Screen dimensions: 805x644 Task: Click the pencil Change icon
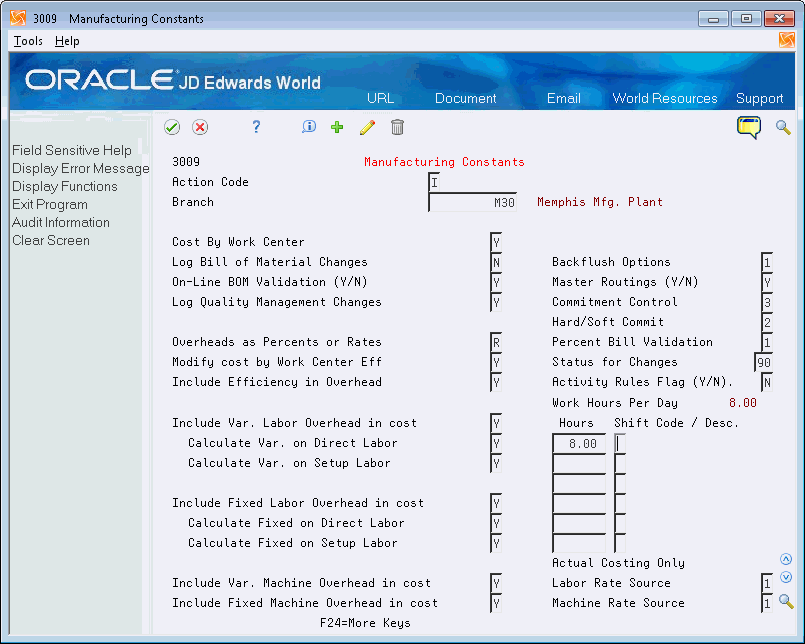coord(367,127)
